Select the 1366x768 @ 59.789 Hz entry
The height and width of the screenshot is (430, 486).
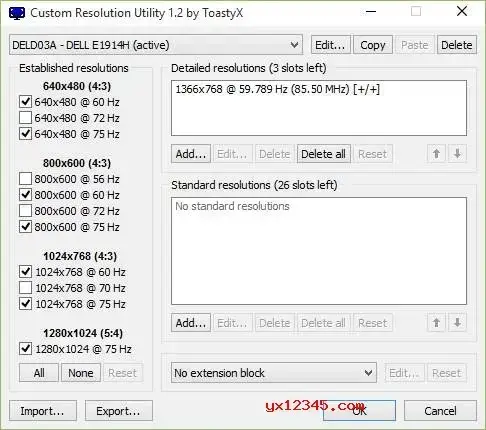[x=277, y=89]
